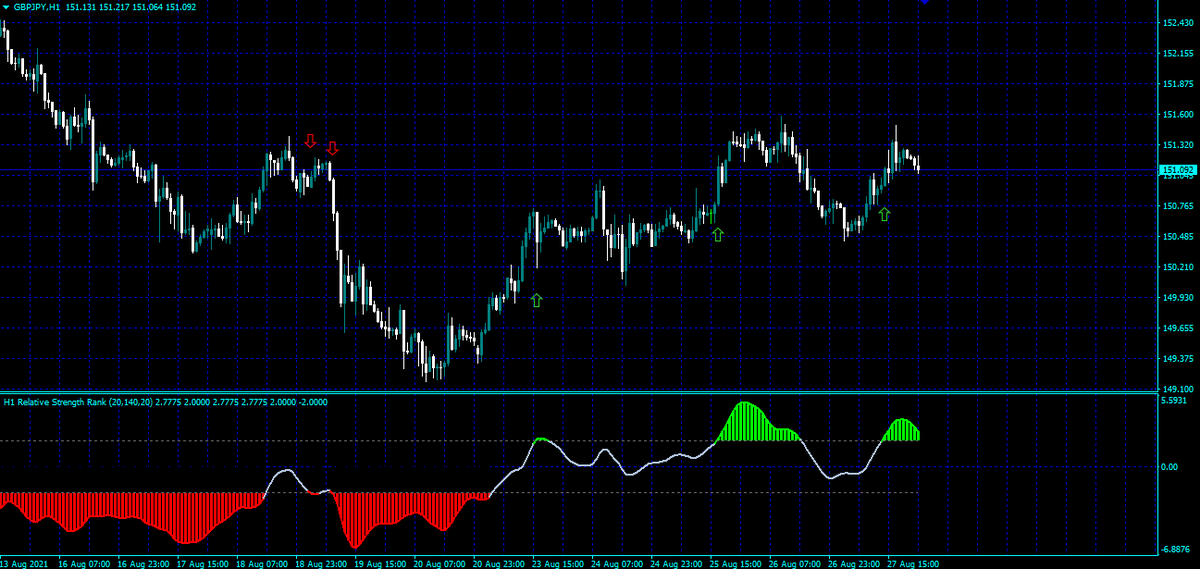Click the 150.210 price axis label
1200x569 pixels.
1178,267
